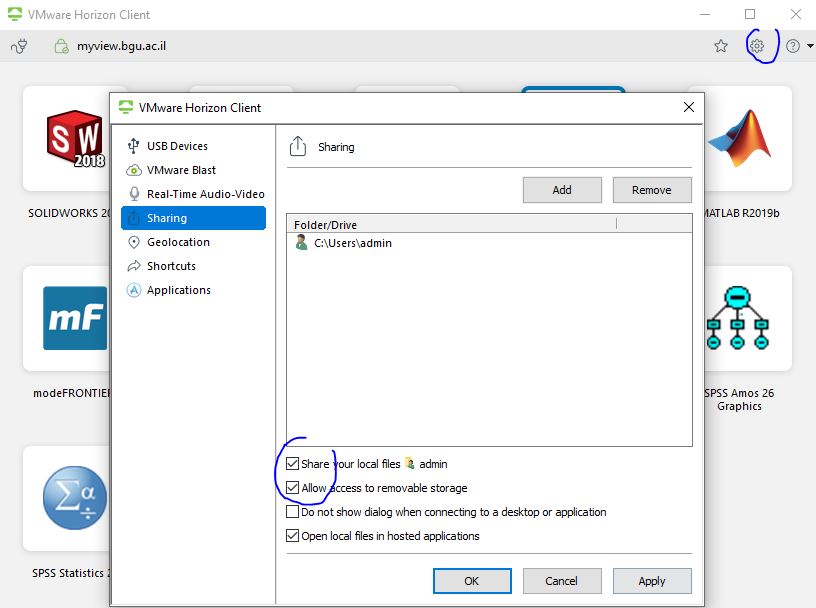Select the Sharing settings page
The height and width of the screenshot is (608, 816).
coord(193,218)
